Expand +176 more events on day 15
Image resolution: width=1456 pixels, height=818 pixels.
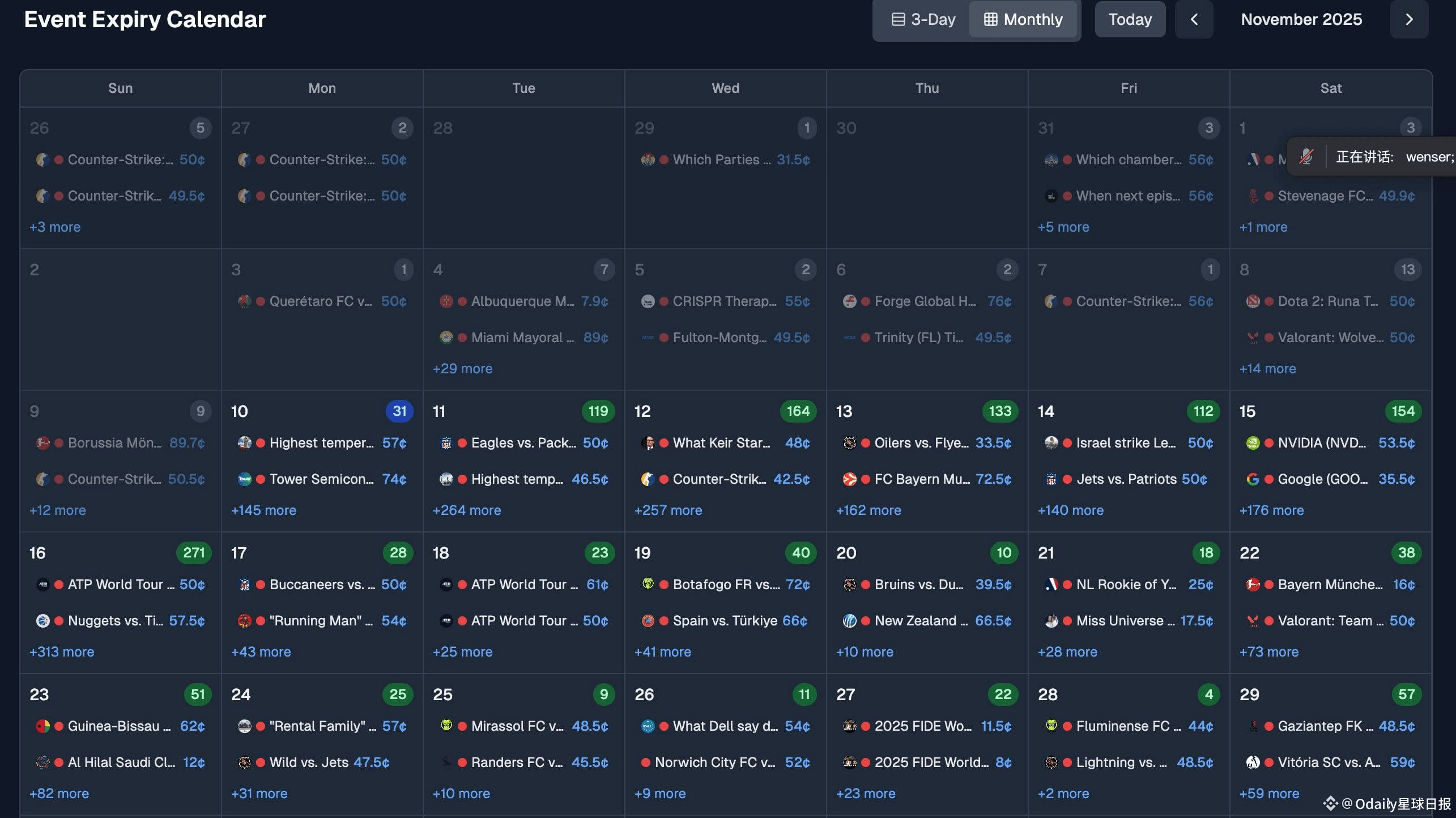pyautogui.click(x=1271, y=510)
